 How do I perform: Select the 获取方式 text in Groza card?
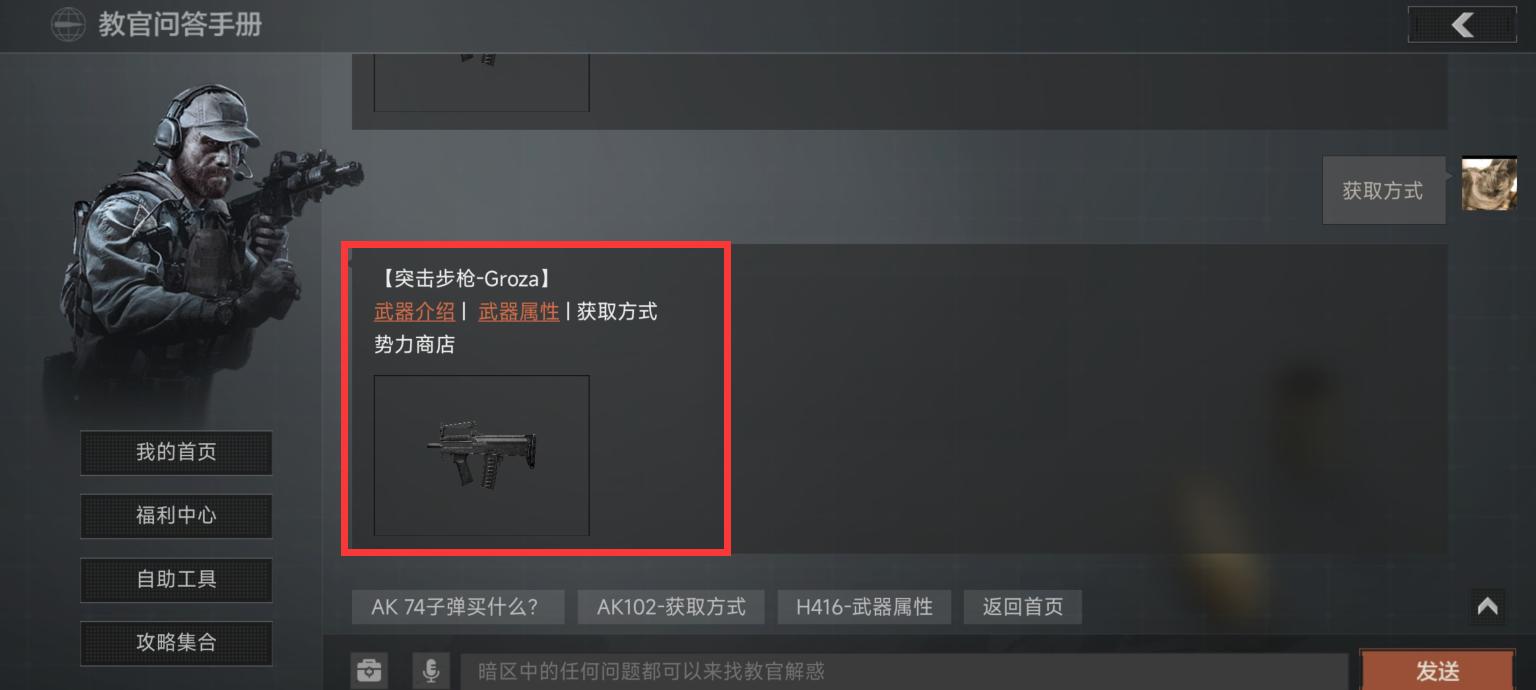(x=617, y=311)
